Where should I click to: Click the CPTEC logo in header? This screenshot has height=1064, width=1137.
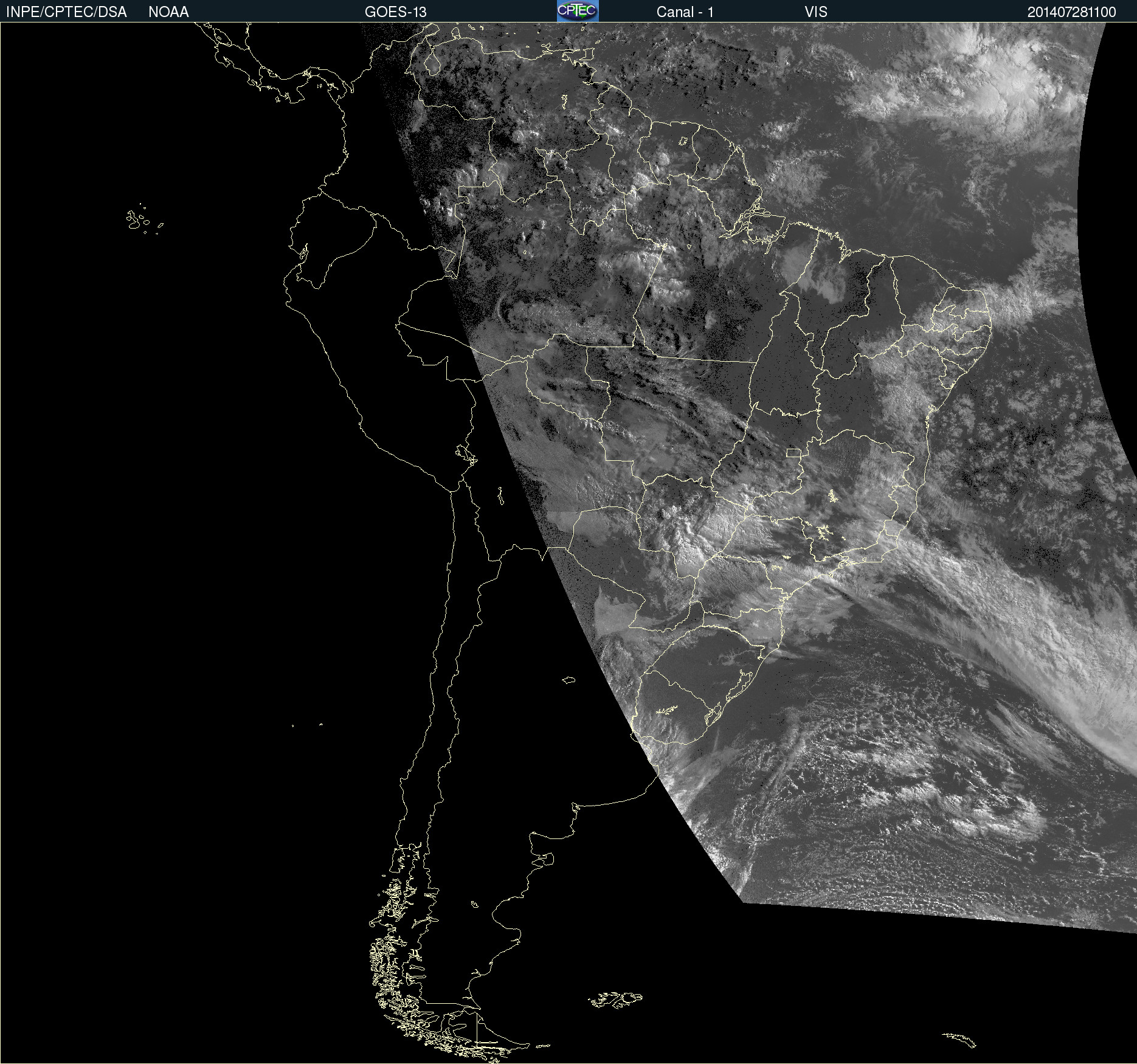click(578, 11)
